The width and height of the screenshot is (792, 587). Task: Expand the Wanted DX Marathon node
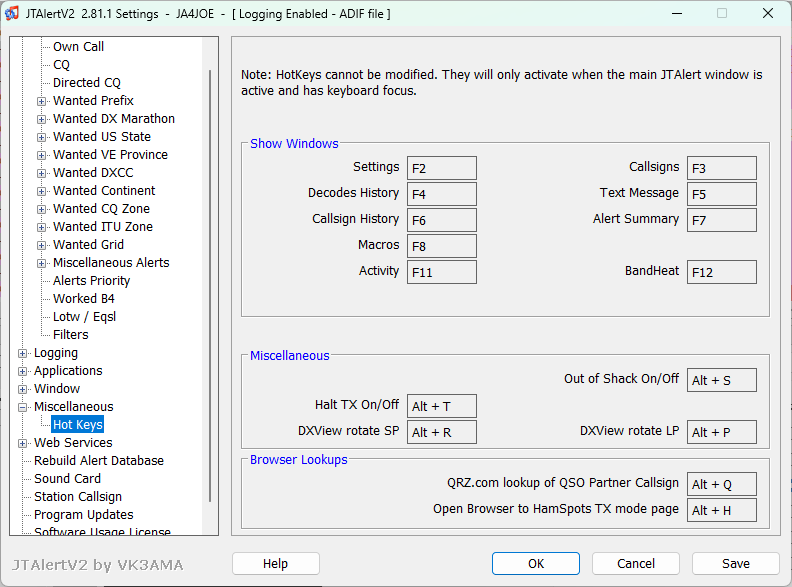pos(41,119)
